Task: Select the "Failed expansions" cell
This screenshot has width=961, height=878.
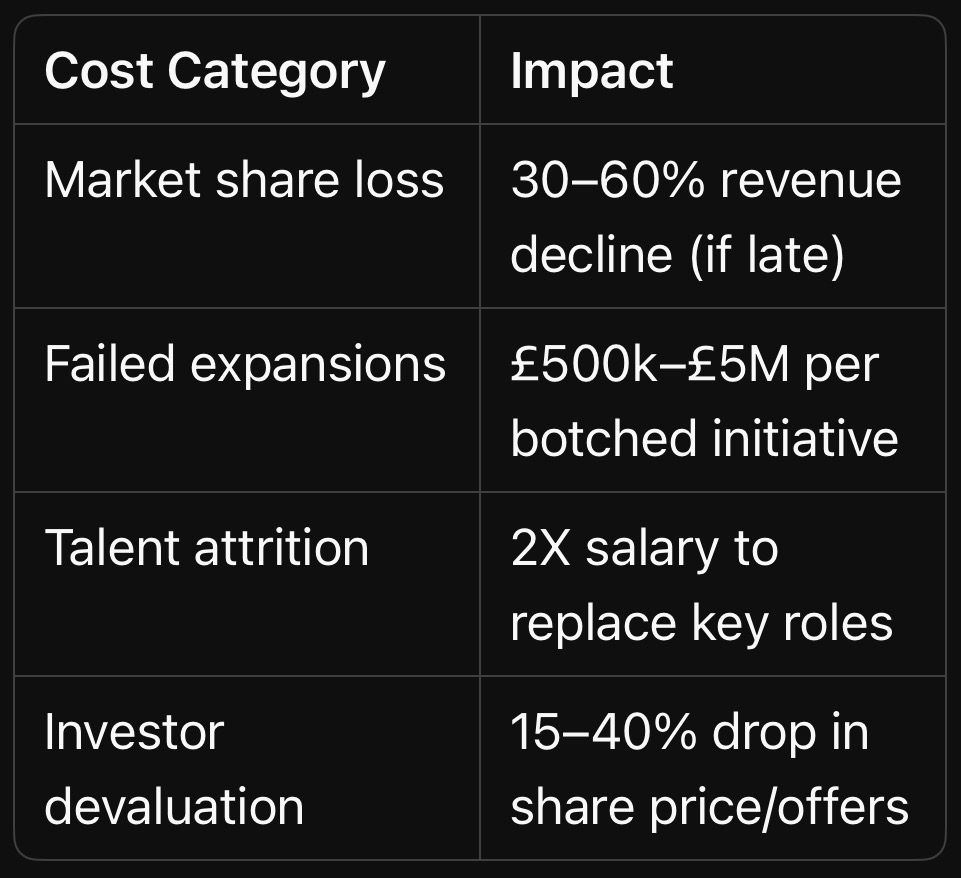Action: pos(245,364)
